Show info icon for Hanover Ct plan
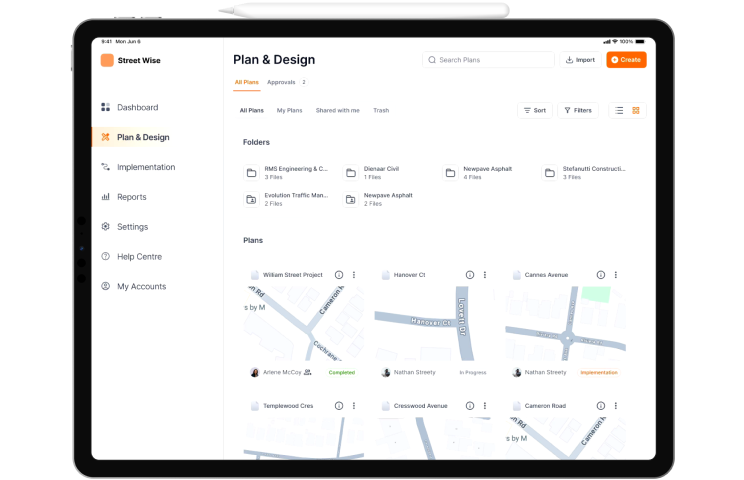 point(470,275)
